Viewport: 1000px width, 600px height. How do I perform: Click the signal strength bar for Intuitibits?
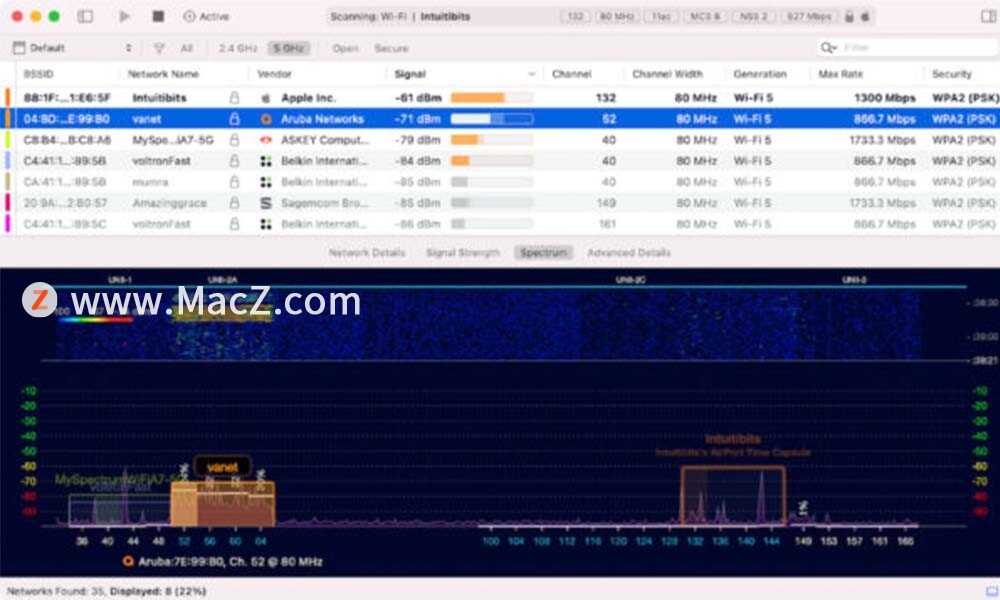point(492,98)
